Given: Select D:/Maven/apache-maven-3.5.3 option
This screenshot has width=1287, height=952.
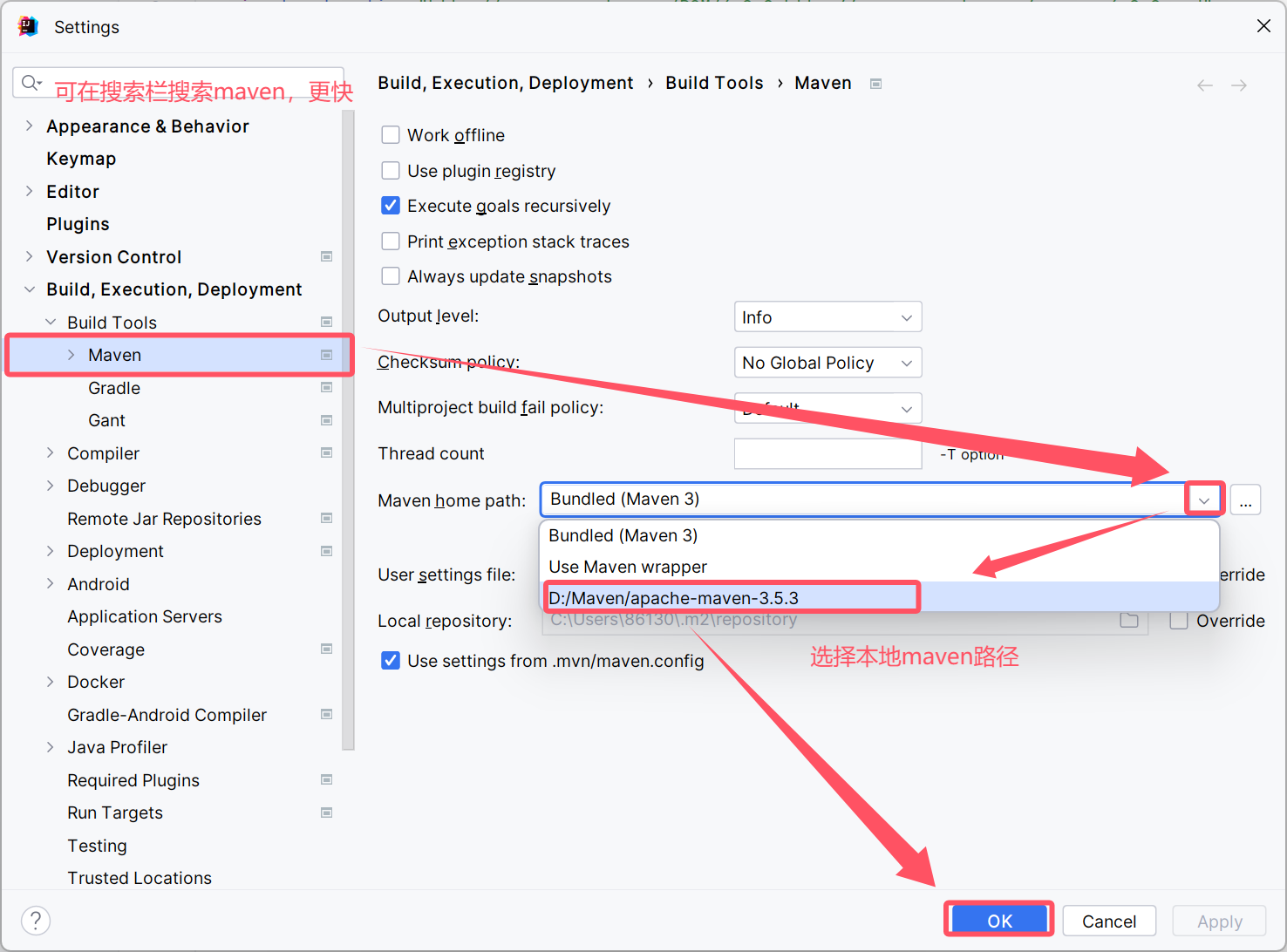Looking at the screenshot, I should [879, 598].
